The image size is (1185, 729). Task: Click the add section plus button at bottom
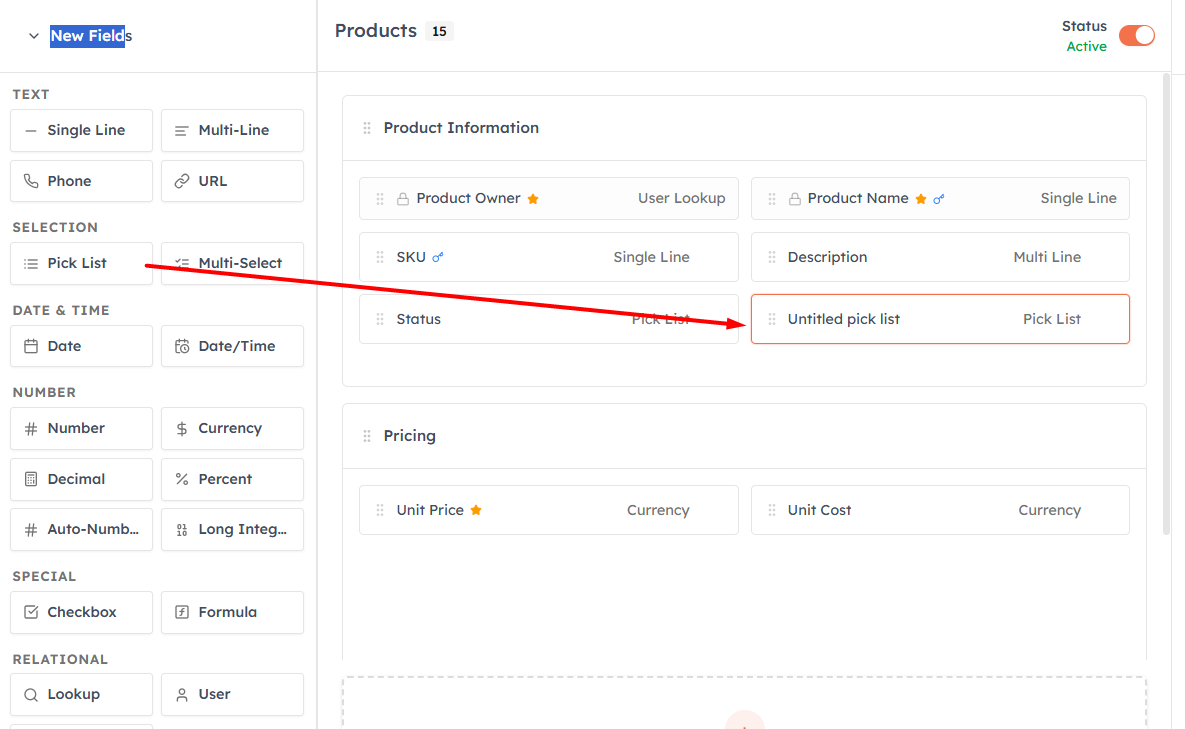(x=744, y=720)
